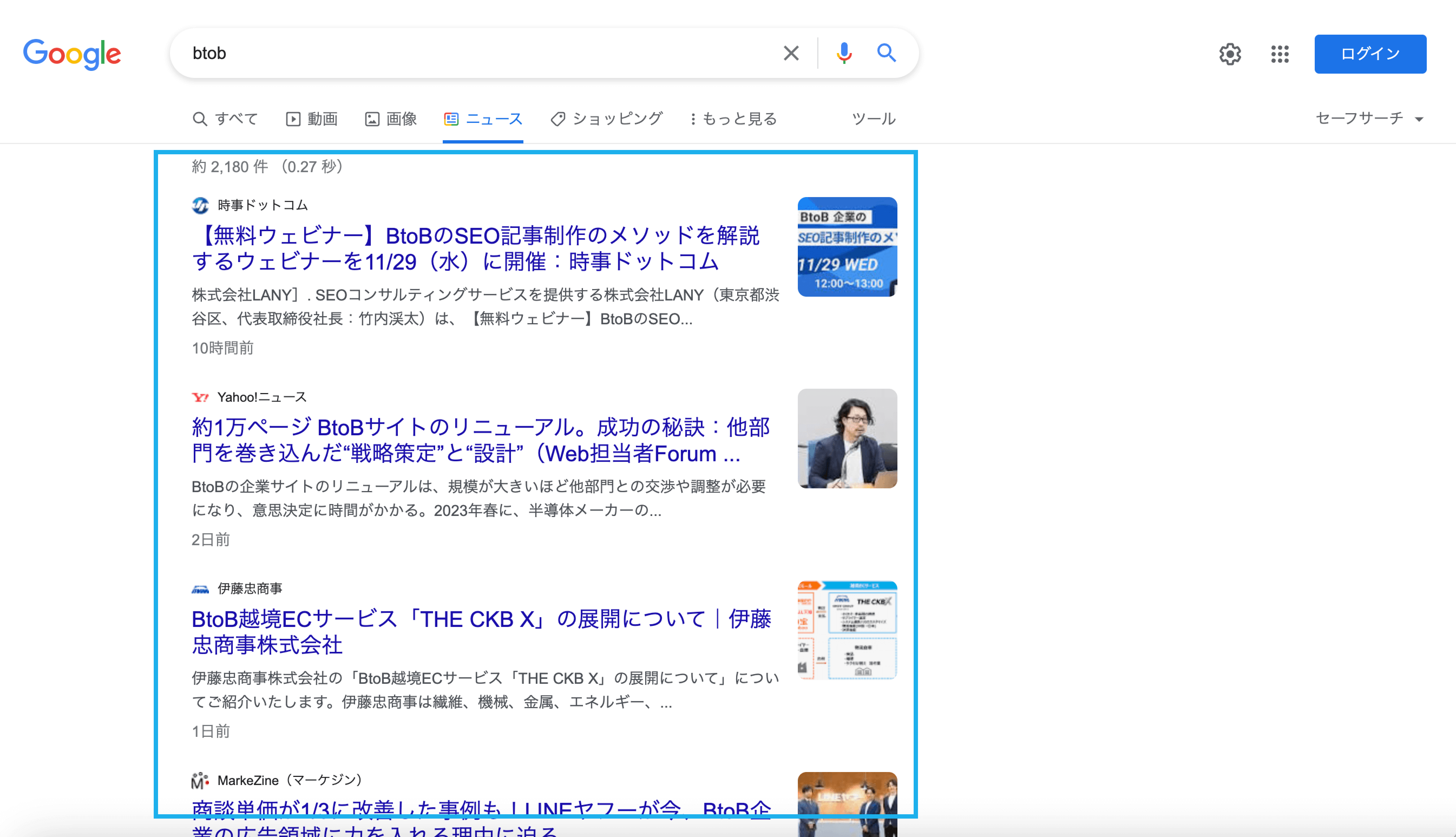Image resolution: width=1456 pixels, height=837 pixels.
Task: Switch to the 動画 tab
Action: (311, 119)
